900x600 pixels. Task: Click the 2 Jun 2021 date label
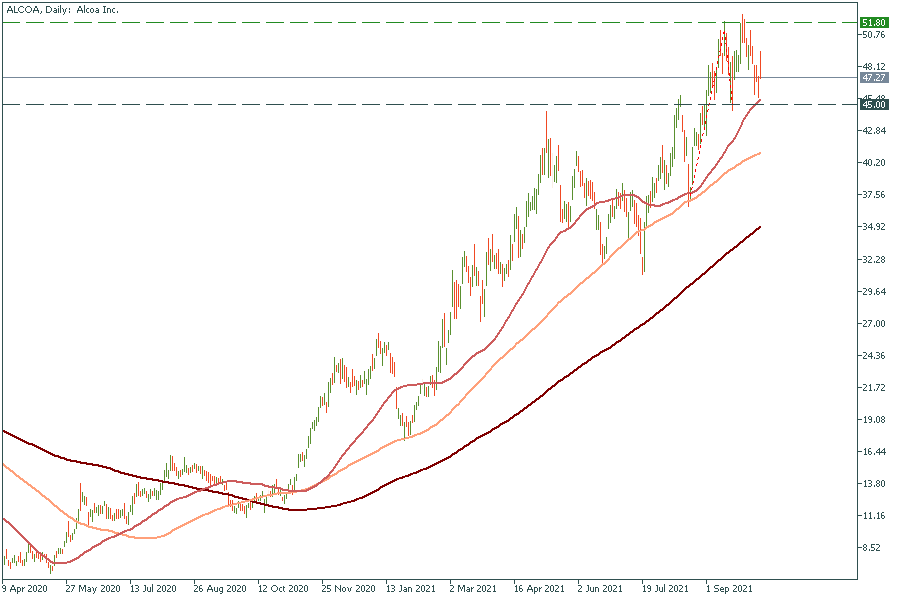(x=601, y=589)
